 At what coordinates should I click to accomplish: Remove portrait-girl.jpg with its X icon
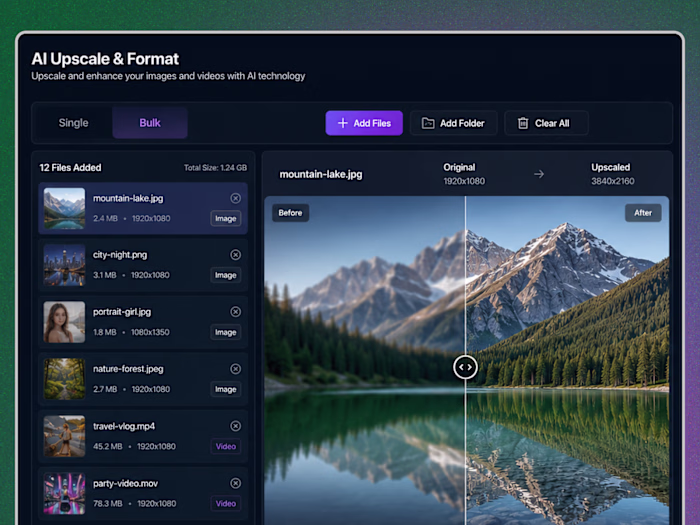[x=235, y=312]
